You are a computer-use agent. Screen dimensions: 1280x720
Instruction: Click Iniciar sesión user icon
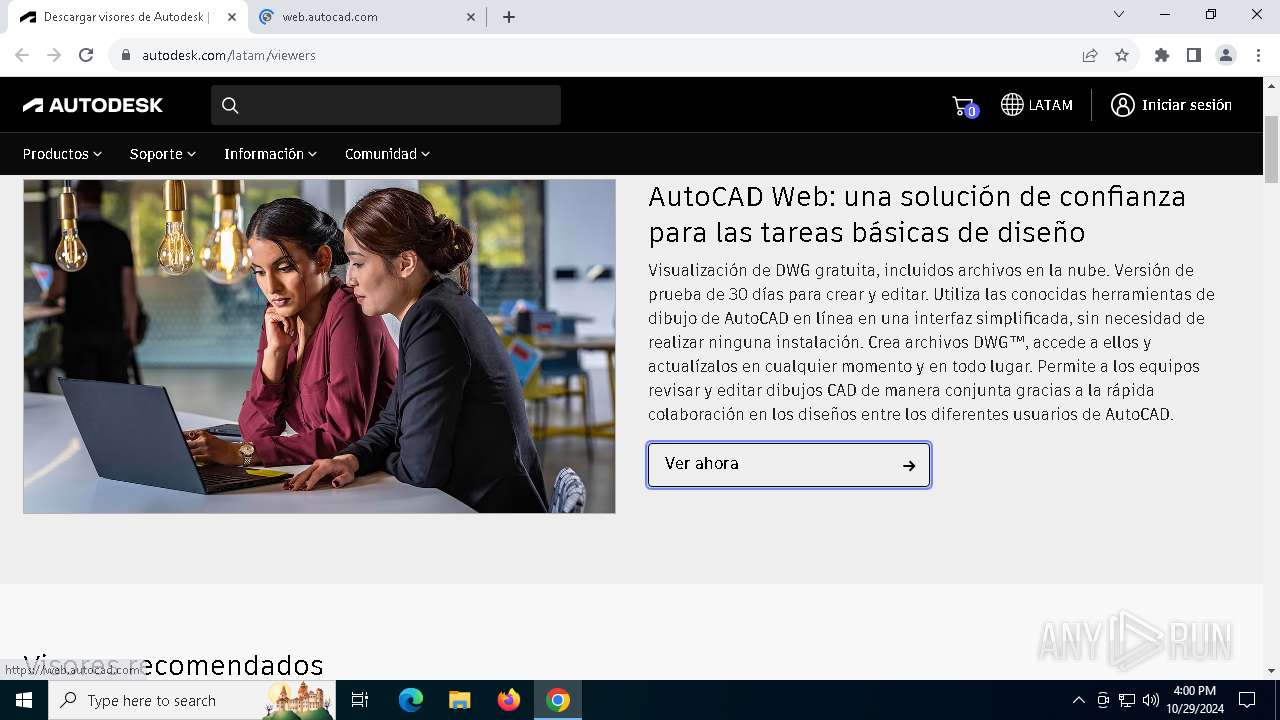pyautogui.click(x=1122, y=105)
